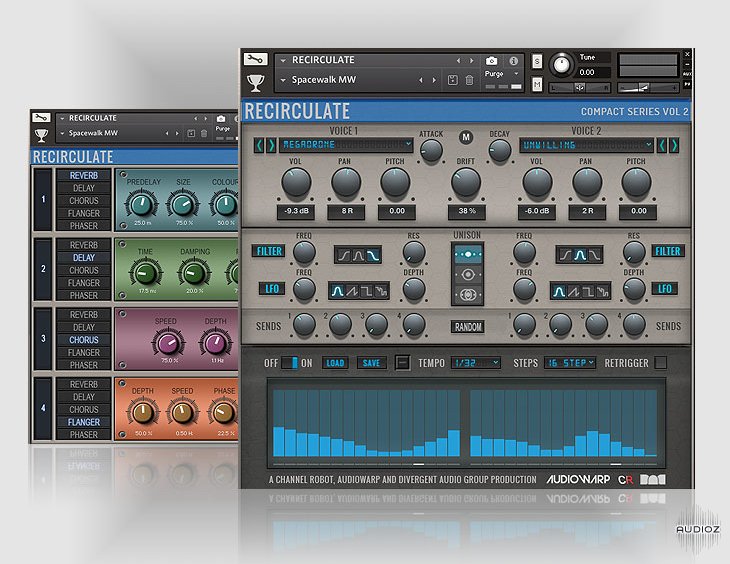This screenshot has height=564, width=730.
Task: Click next sound arrow for Voice 2
Action: click(674, 145)
